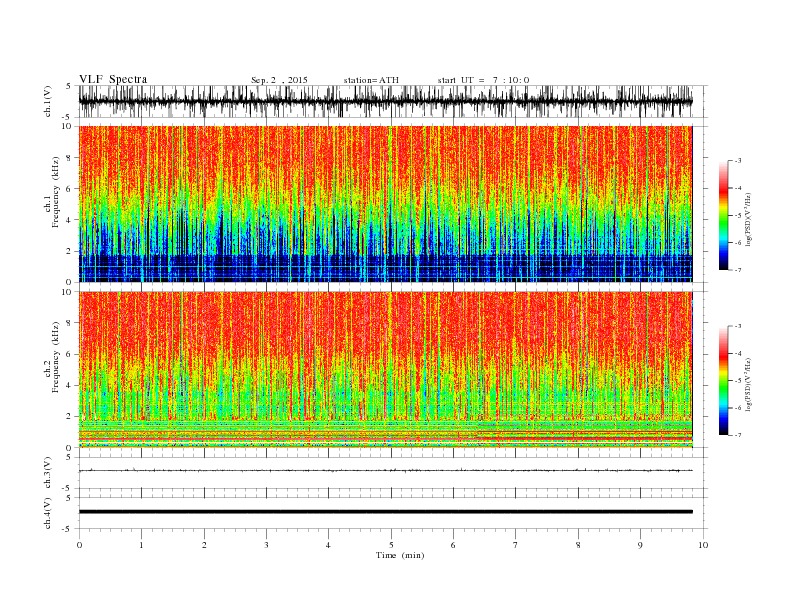Click the "ch.4(V)" axis label
Viewport: 792px width, 612px height.
[x=47, y=513]
